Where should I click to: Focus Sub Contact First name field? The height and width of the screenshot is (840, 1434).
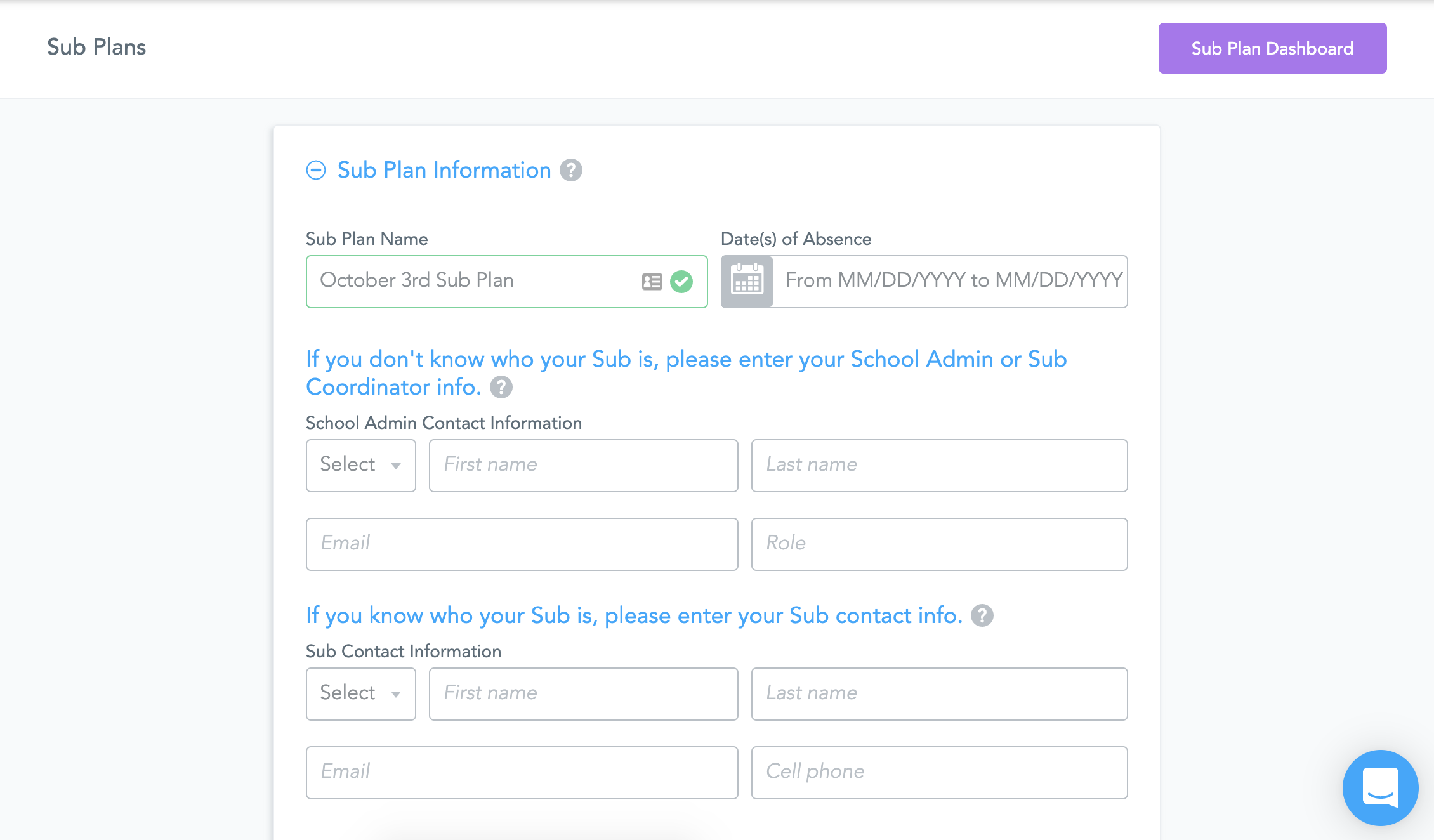pyautogui.click(x=583, y=693)
